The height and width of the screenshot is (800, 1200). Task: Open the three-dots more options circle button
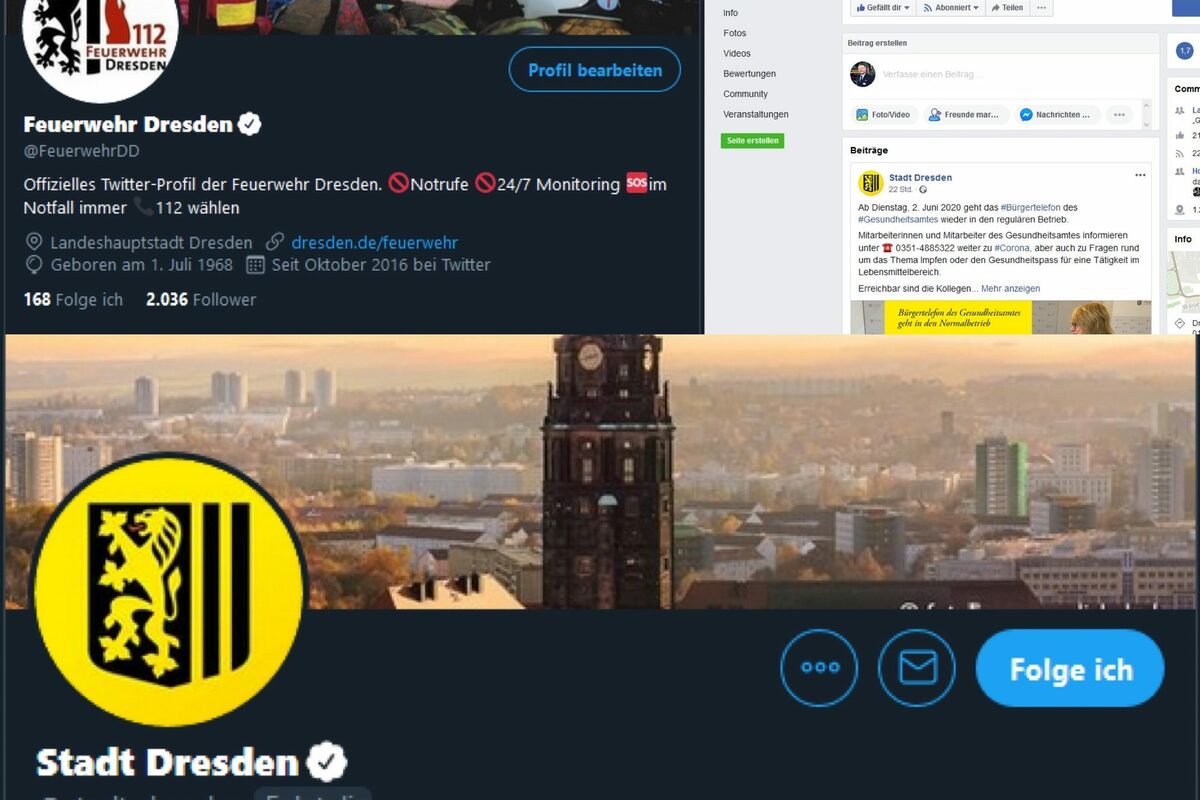[x=819, y=668]
